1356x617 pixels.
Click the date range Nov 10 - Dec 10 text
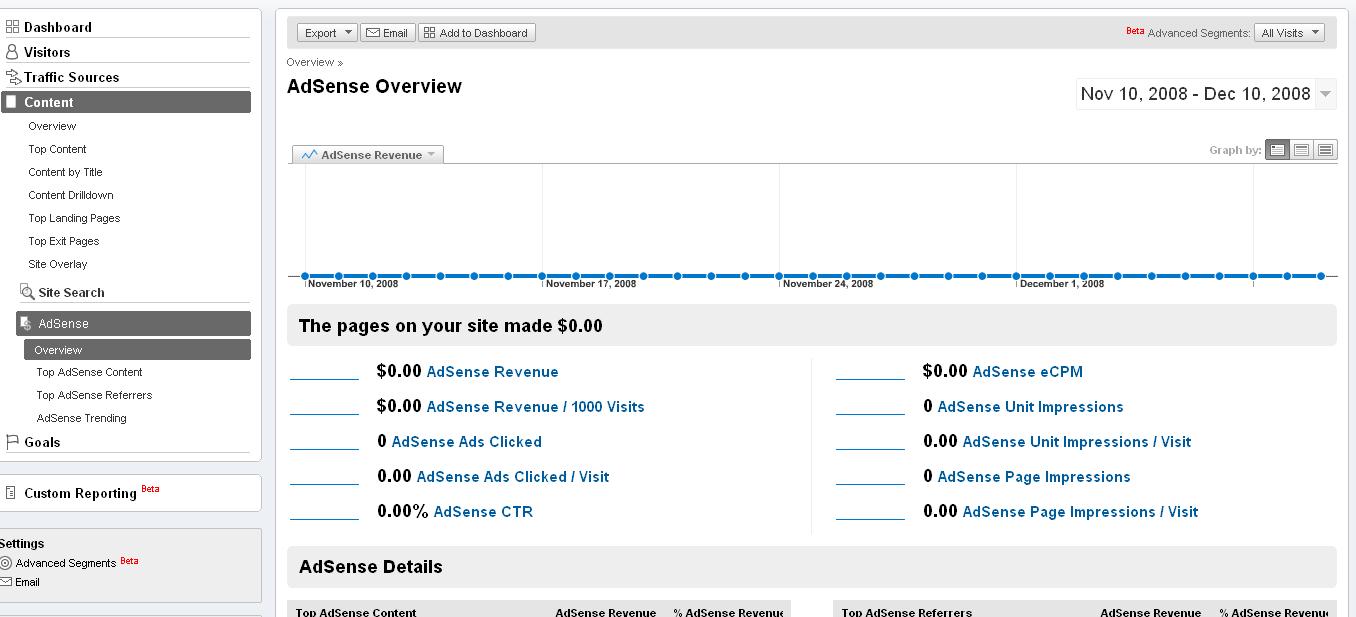1195,94
